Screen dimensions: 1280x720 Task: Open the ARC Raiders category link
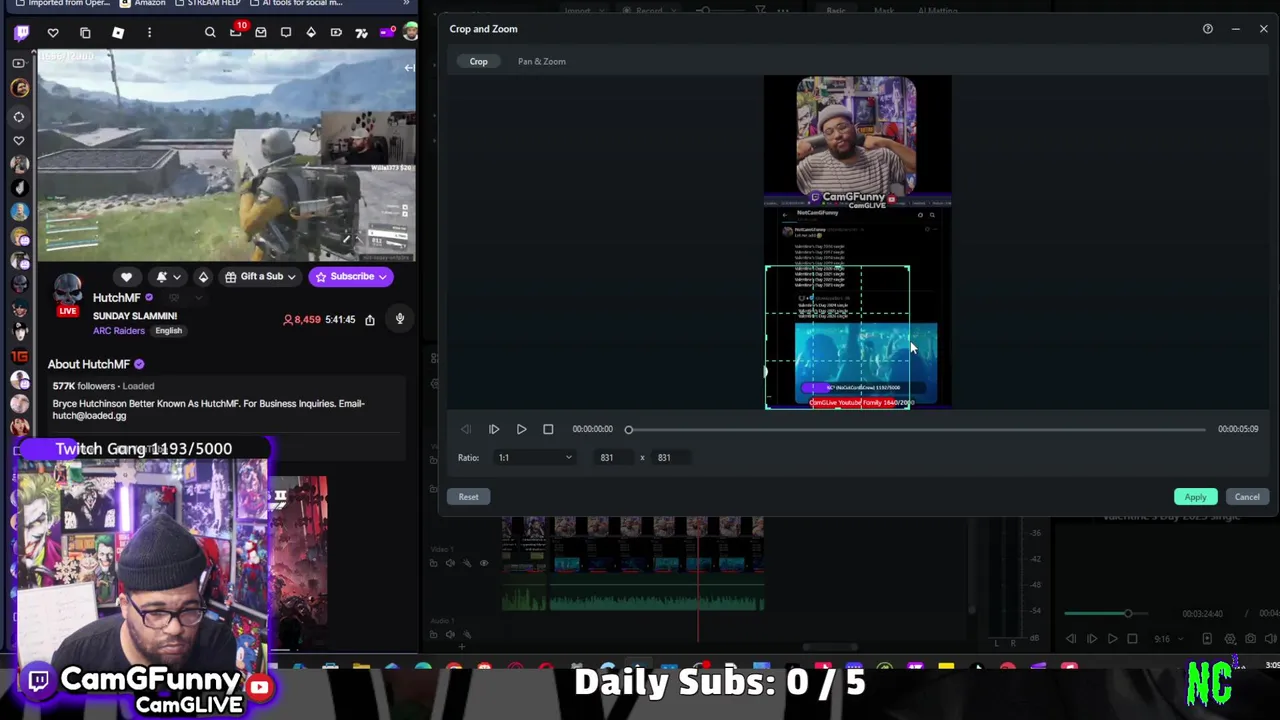point(119,331)
